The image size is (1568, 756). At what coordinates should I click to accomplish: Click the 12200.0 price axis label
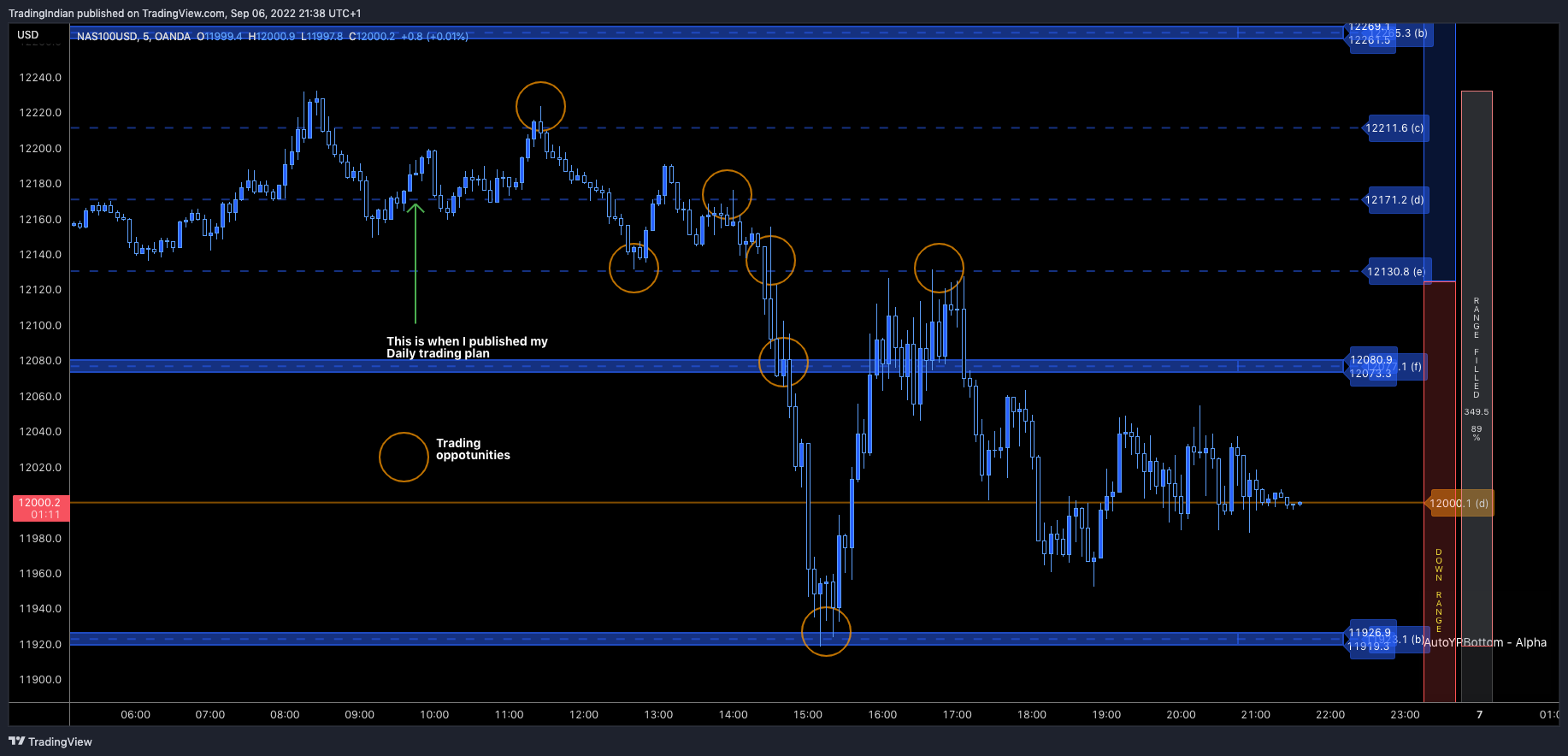pos(40,149)
